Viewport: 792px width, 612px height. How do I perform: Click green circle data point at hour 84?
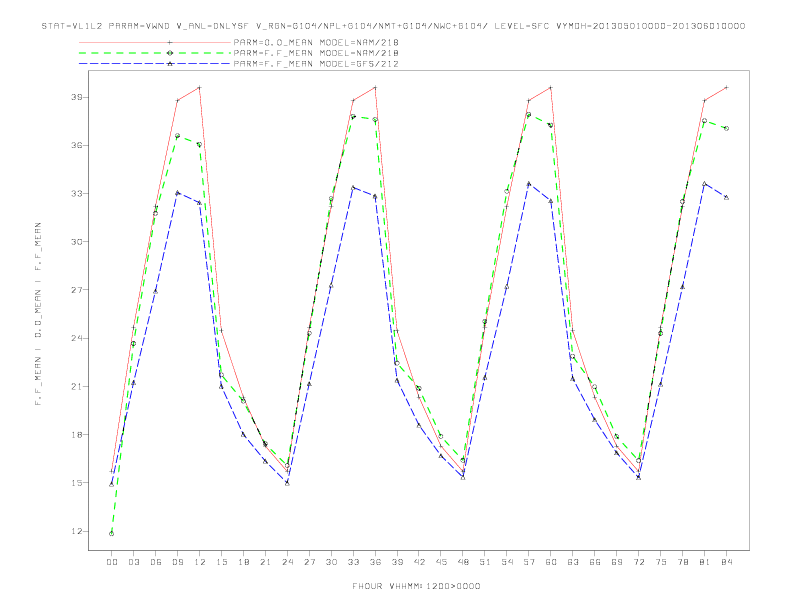[x=727, y=129]
